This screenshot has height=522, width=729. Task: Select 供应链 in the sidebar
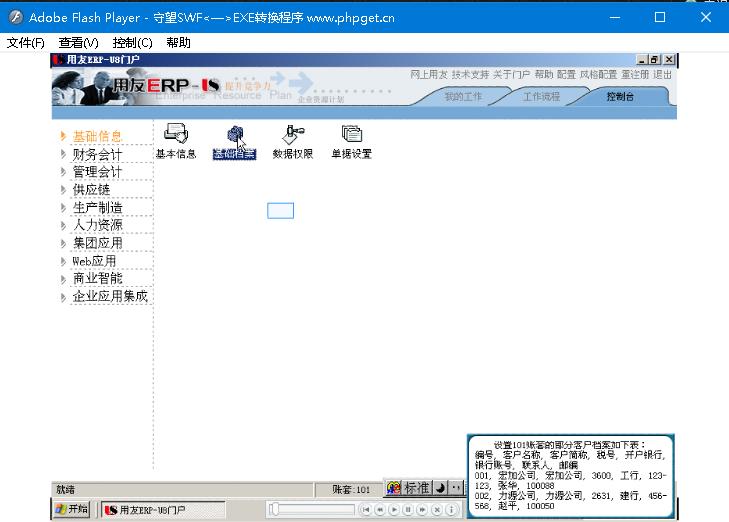(x=91, y=190)
